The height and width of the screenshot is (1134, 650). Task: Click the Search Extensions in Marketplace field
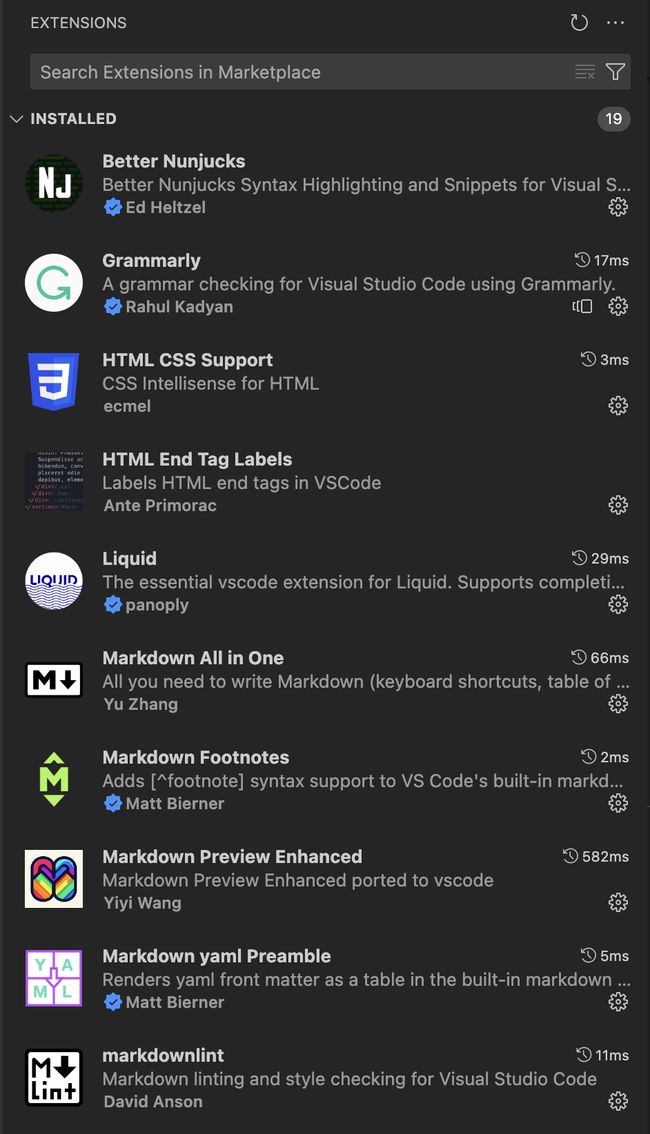(x=300, y=72)
